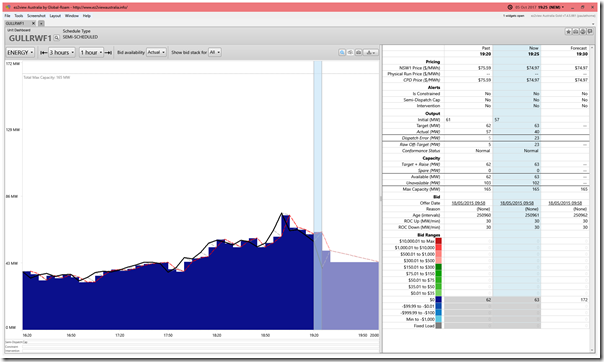Click the favourite star icon in dashboard header
This screenshot has height=362, width=604.
[x=568, y=32]
